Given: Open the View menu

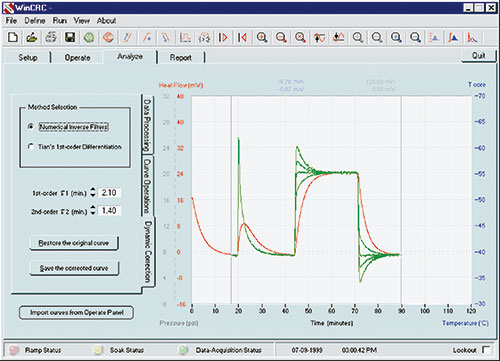Looking at the screenshot, I should 82,21.
